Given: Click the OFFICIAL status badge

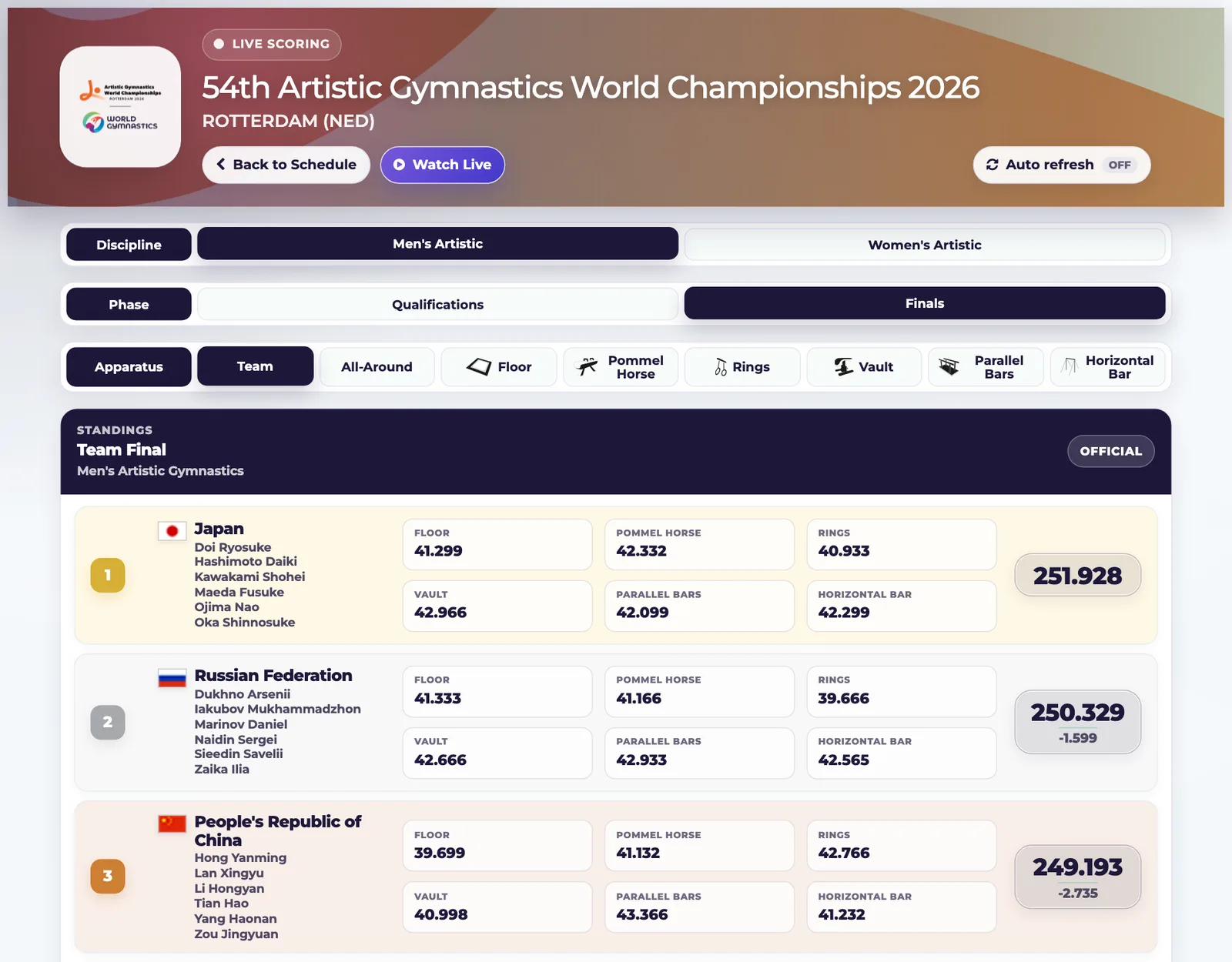Looking at the screenshot, I should pos(1110,451).
